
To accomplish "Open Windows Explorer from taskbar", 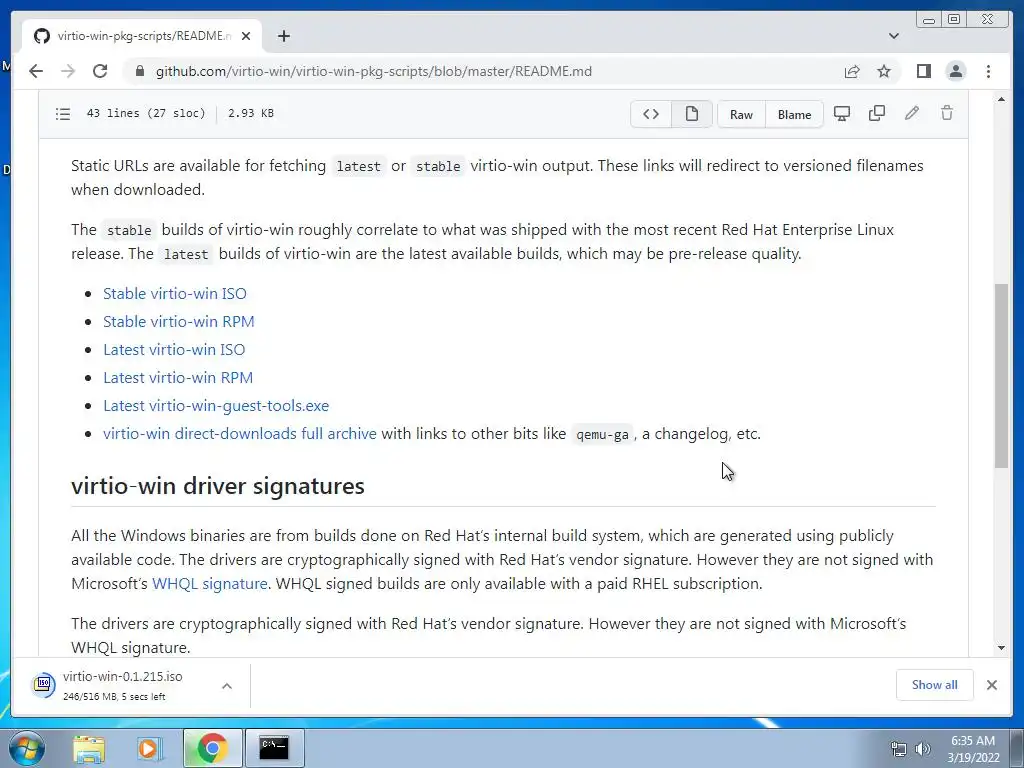I will pyautogui.click(x=89, y=748).
